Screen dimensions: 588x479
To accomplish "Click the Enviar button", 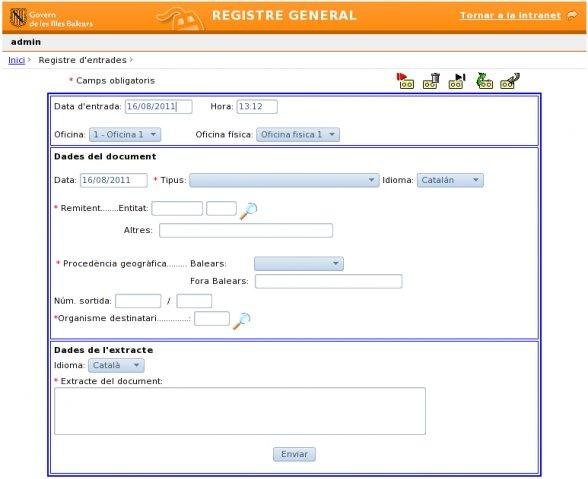I will coord(294,454).
